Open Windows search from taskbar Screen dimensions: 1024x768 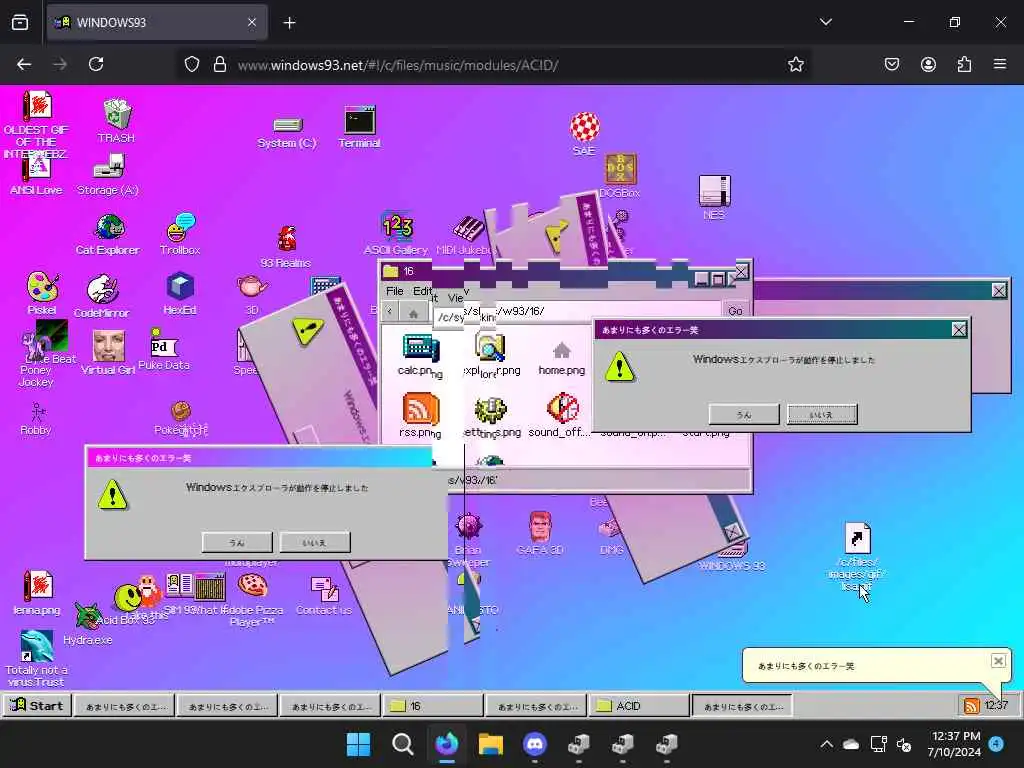(402, 744)
